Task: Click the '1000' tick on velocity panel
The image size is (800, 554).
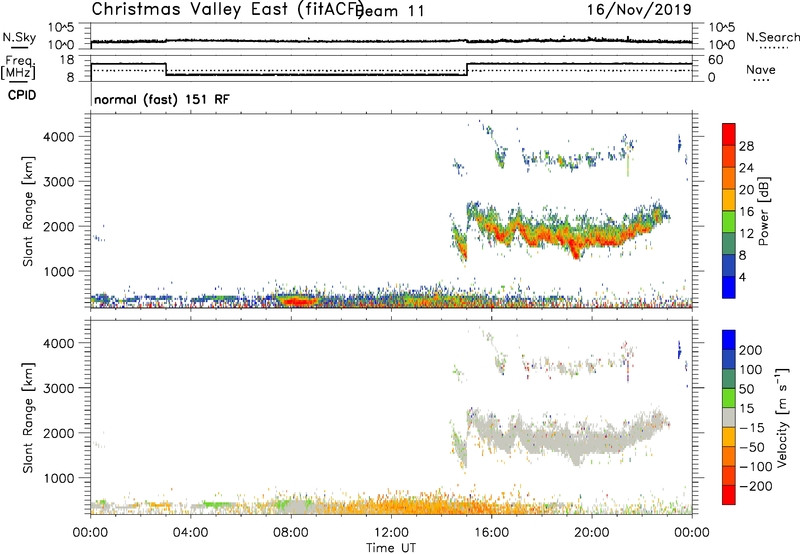Action: click(x=58, y=478)
